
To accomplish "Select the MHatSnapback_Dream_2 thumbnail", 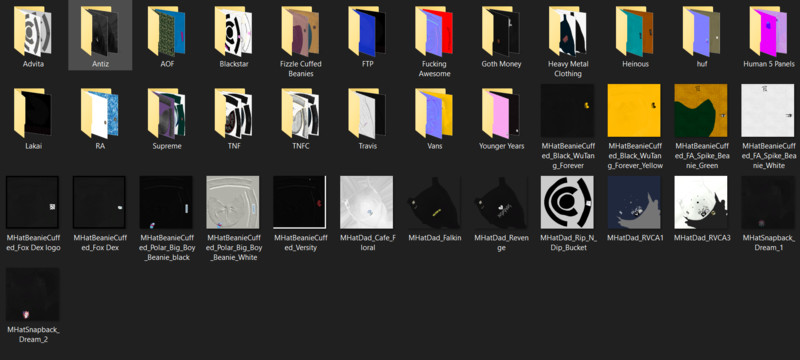I will coord(33,294).
